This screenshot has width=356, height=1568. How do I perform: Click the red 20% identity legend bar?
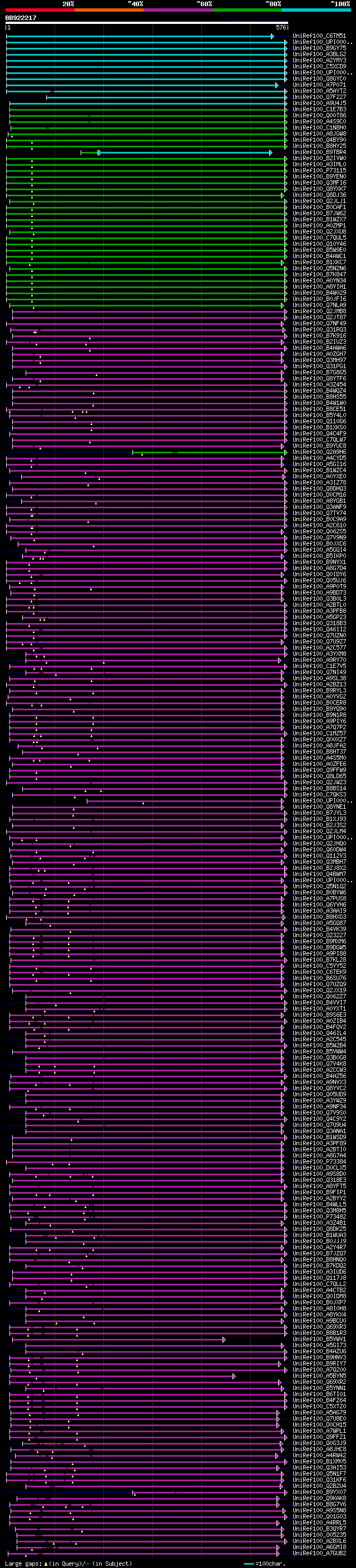40,10
